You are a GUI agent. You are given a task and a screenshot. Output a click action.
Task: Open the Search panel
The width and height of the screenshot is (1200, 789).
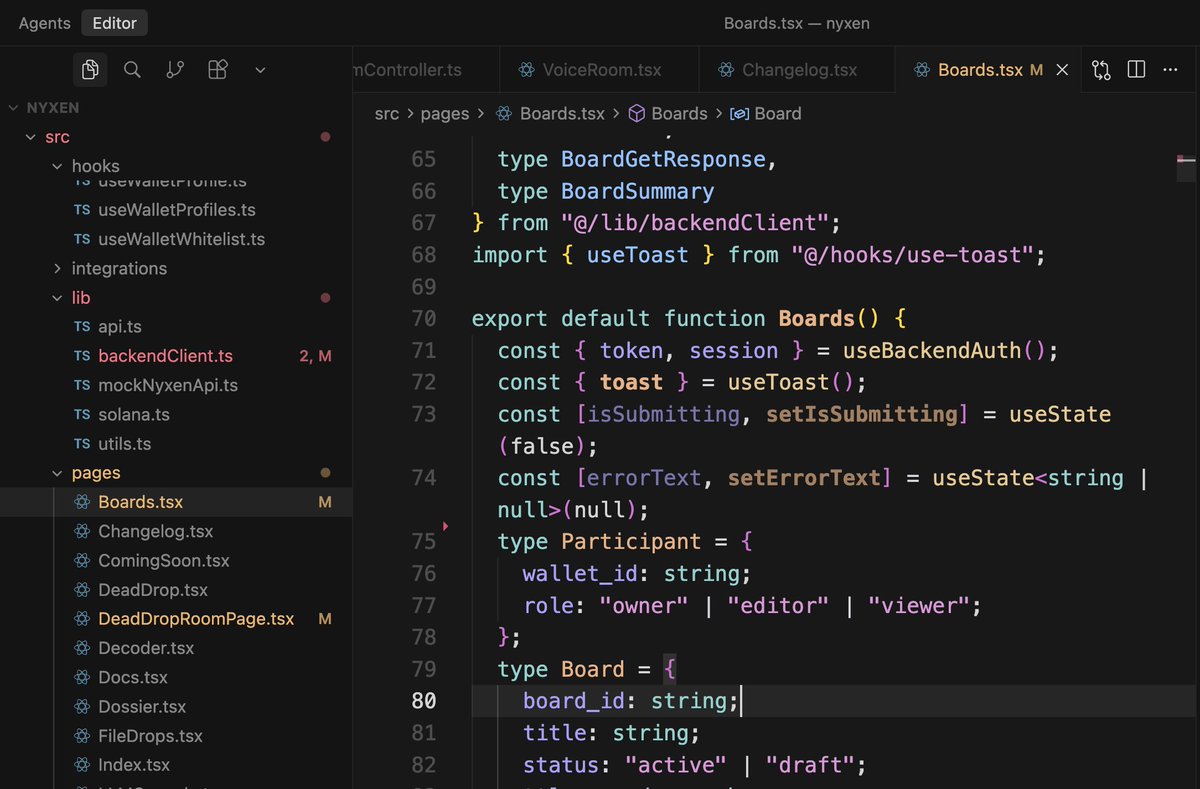click(x=131, y=69)
